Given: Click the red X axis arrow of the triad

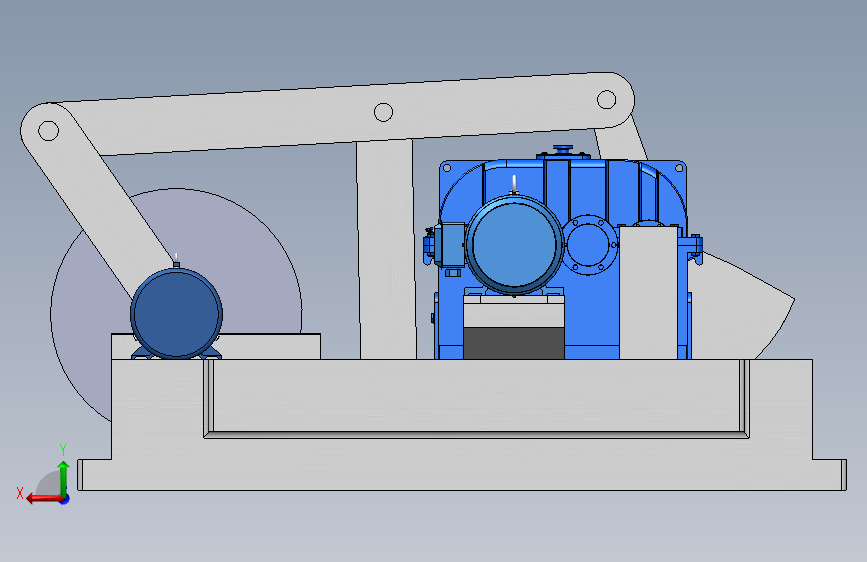Looking at the screenshot, I should 43,499.
